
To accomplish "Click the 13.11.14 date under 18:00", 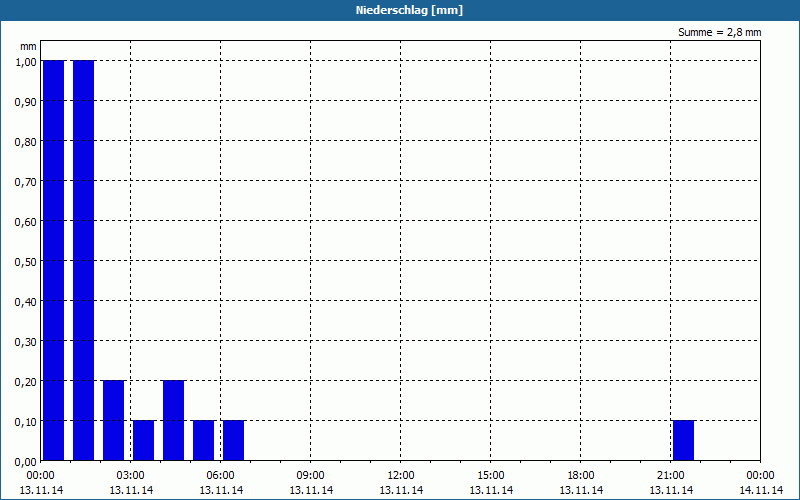I will [581, 490].
